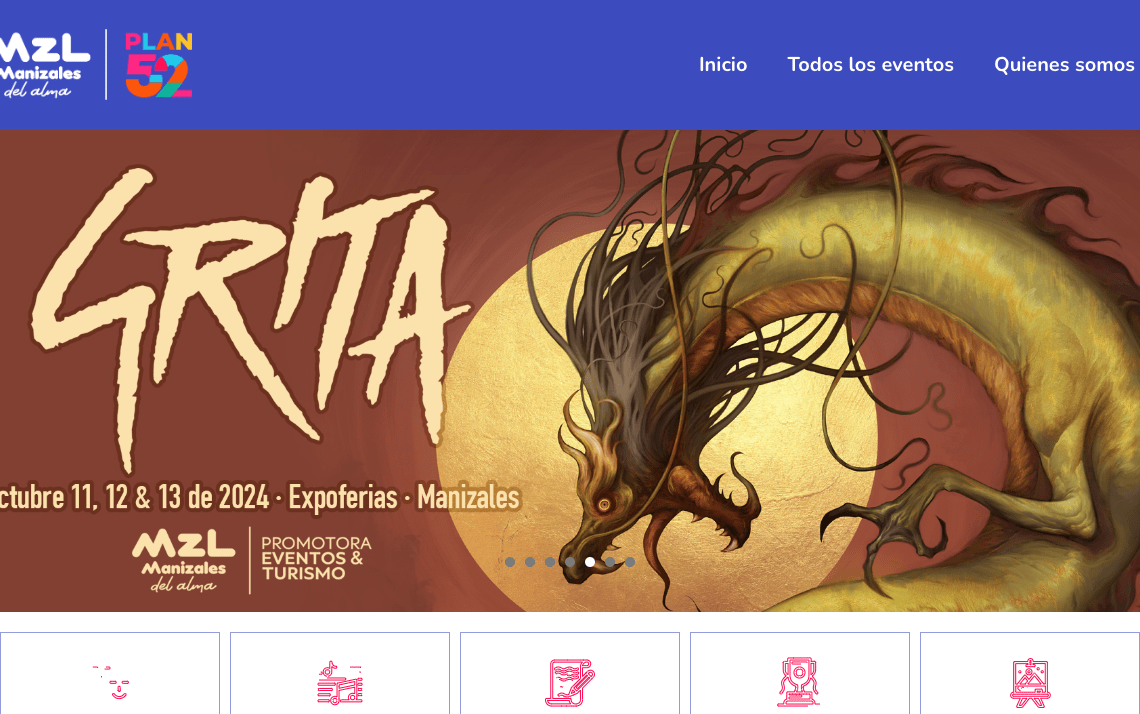Open Todos los eventos in the navigation
This screenshot has height=714, width=1140.
(x=870, y=65)
